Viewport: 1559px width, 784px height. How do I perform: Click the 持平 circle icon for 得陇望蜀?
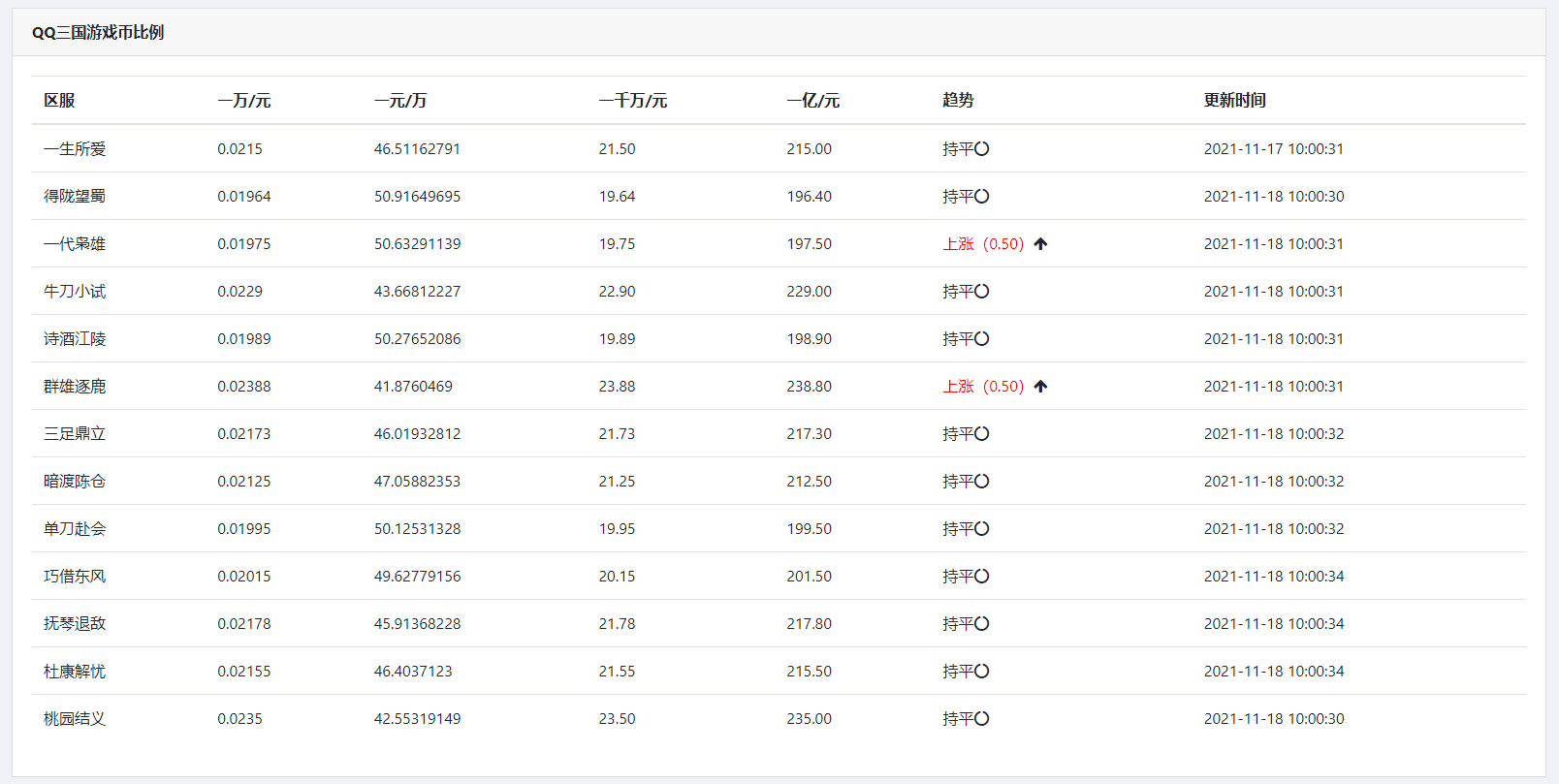point(982,197)
